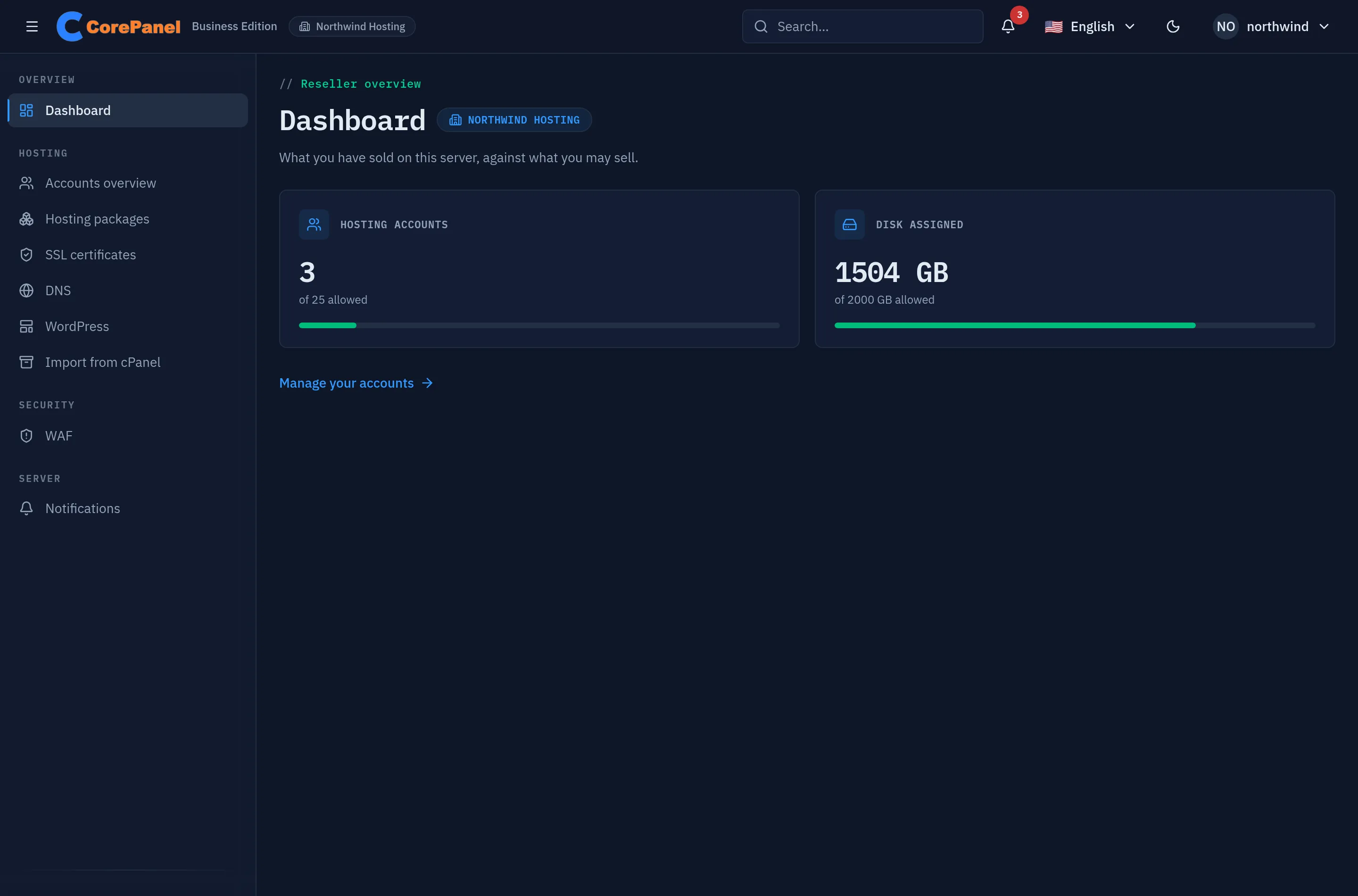1358x896 pixels.
Task: Click the Accounts overview people icon
Action: tap(26, 183)
